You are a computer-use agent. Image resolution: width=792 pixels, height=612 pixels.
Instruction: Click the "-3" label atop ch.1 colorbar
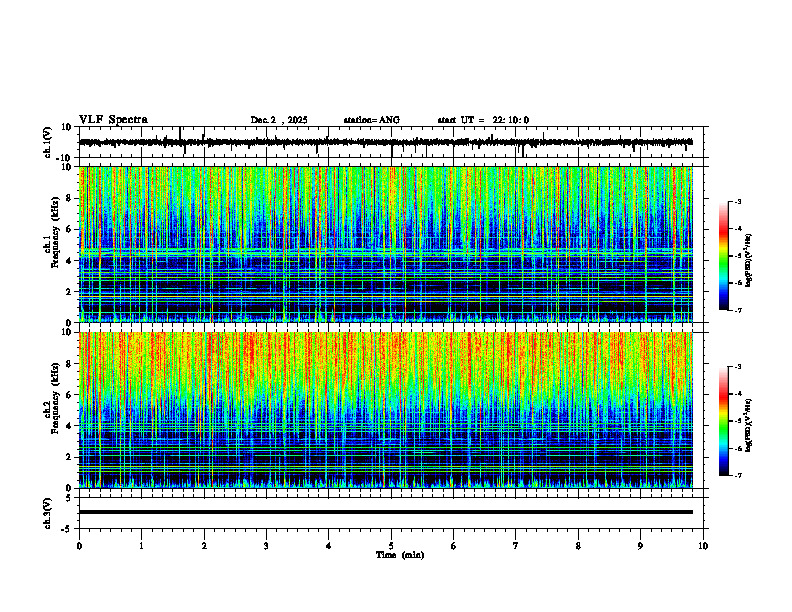pyautogui.click(x=737, y=201)
